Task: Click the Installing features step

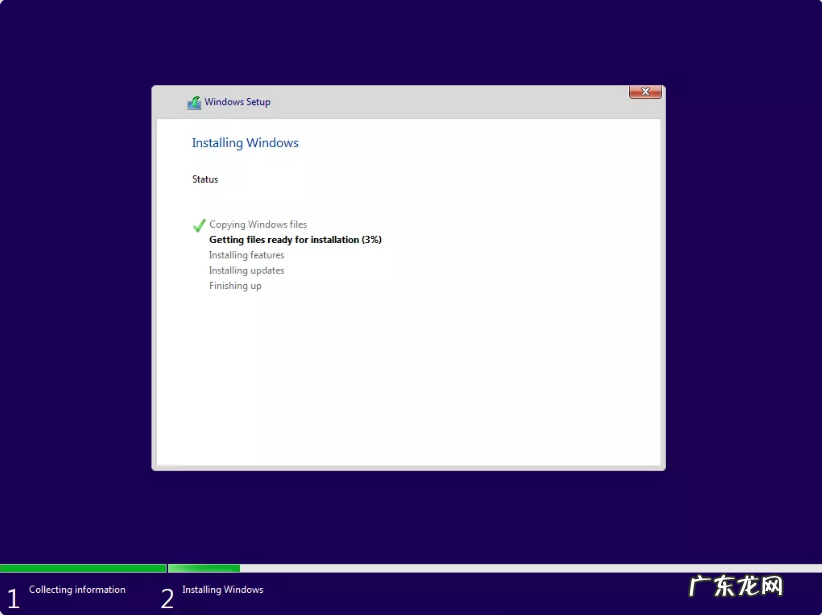Action: (x=246, y=255)
